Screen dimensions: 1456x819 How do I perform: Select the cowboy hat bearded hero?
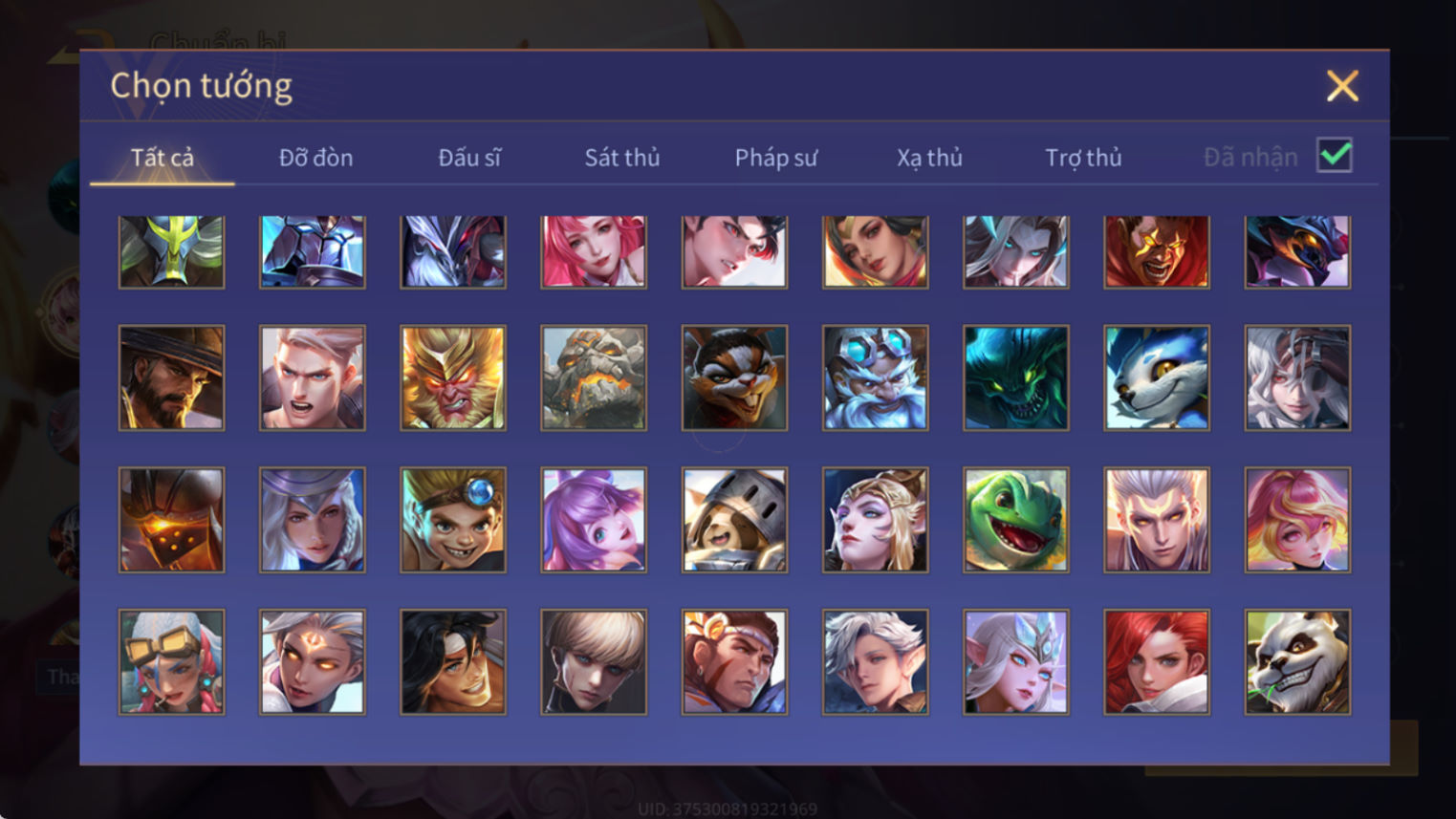pos(172,377)
